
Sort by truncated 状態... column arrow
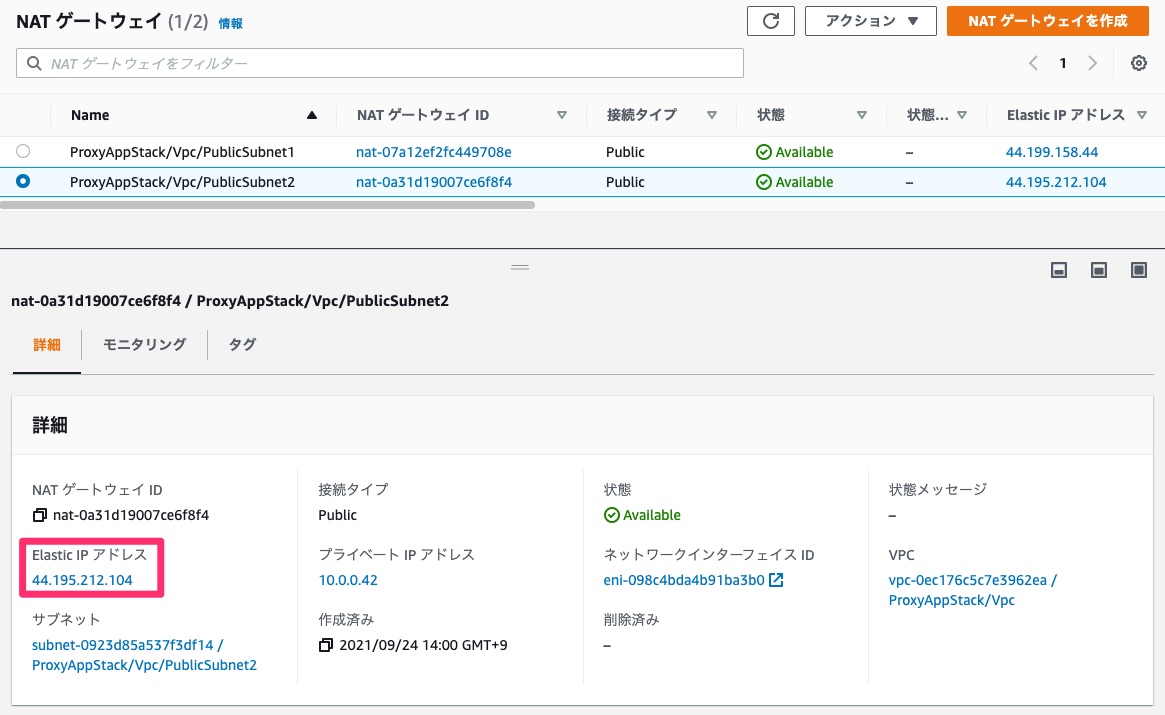962,115
